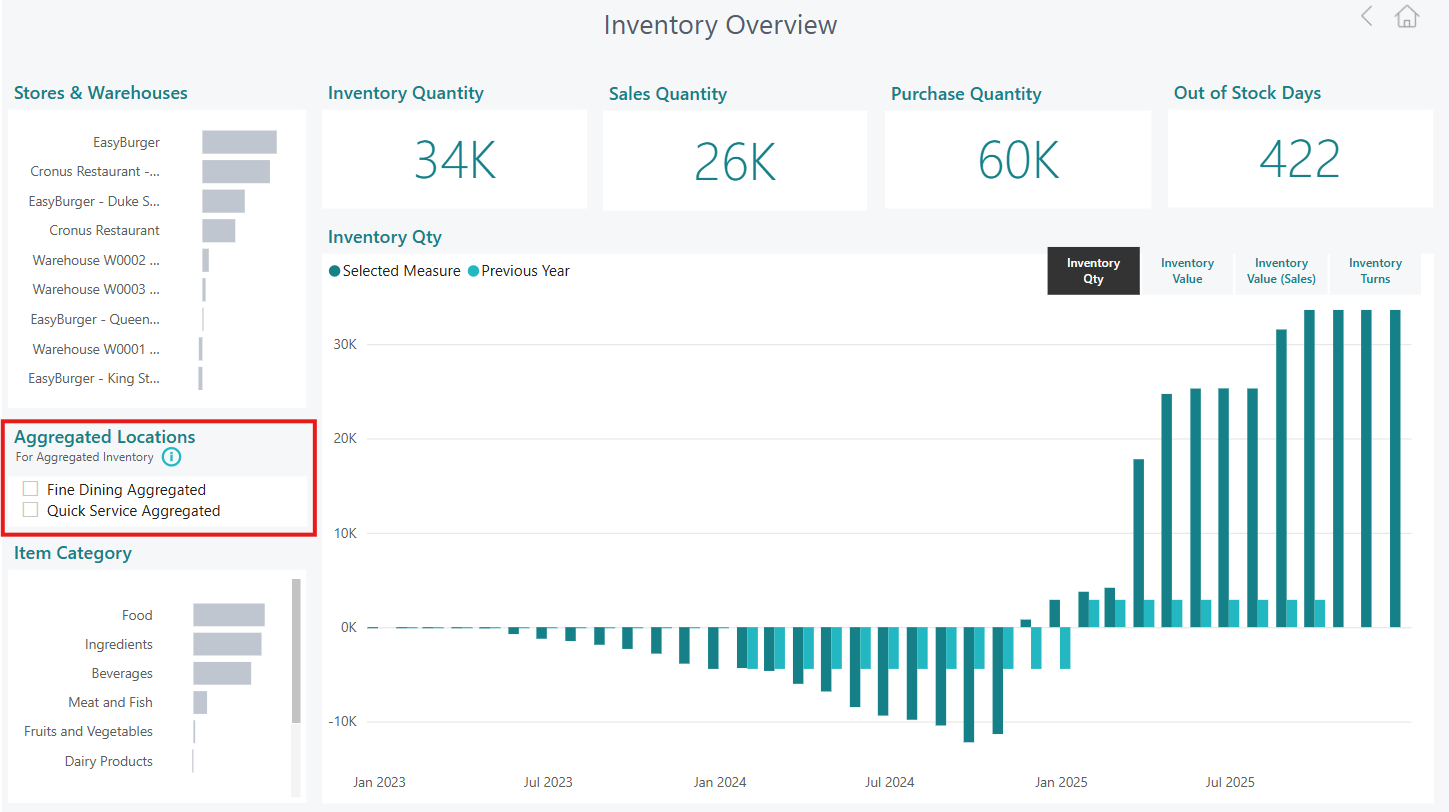Click the EasyBurger - Duke S... store bar
The height and width of the screenshot is (812, 1449).
223,201
